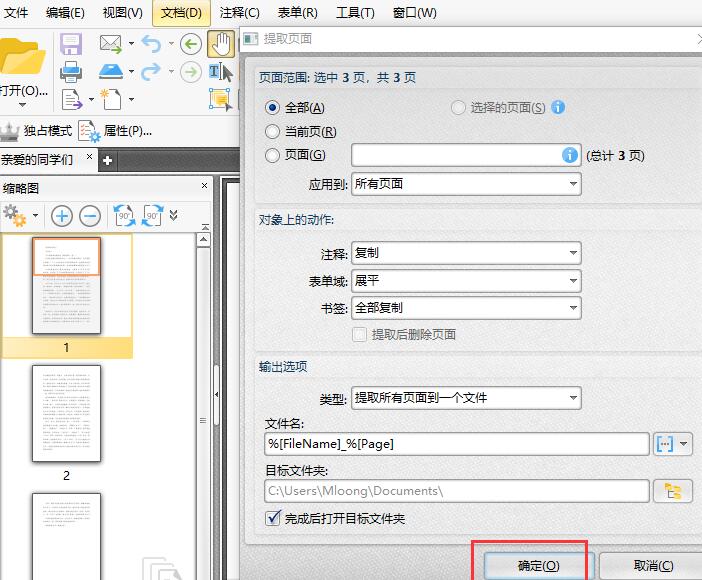Select page 1 thumbnail
Viewport: 702px width, 580px height.
tap(66, 285)
